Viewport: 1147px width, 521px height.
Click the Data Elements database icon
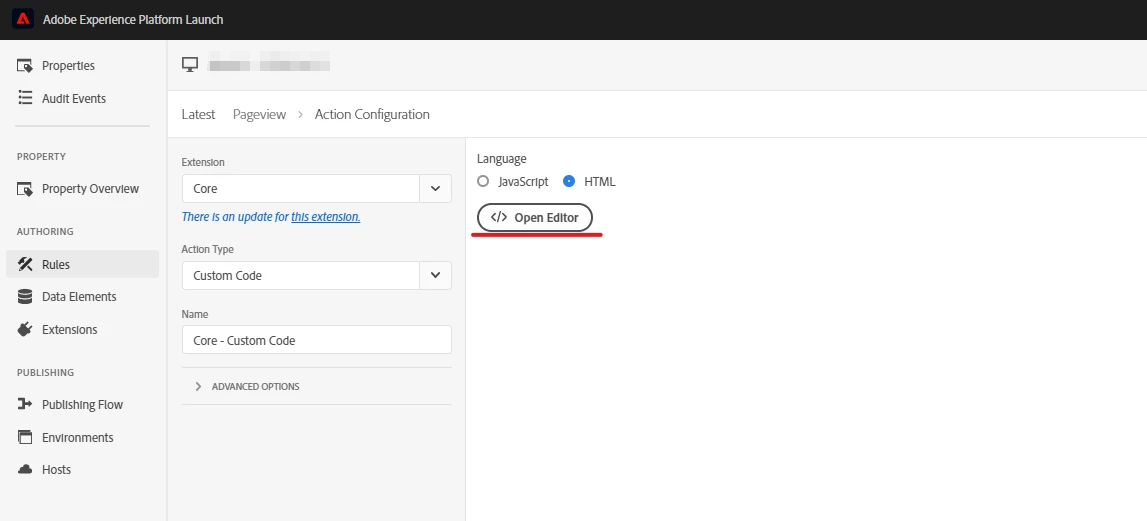point(26,297)
